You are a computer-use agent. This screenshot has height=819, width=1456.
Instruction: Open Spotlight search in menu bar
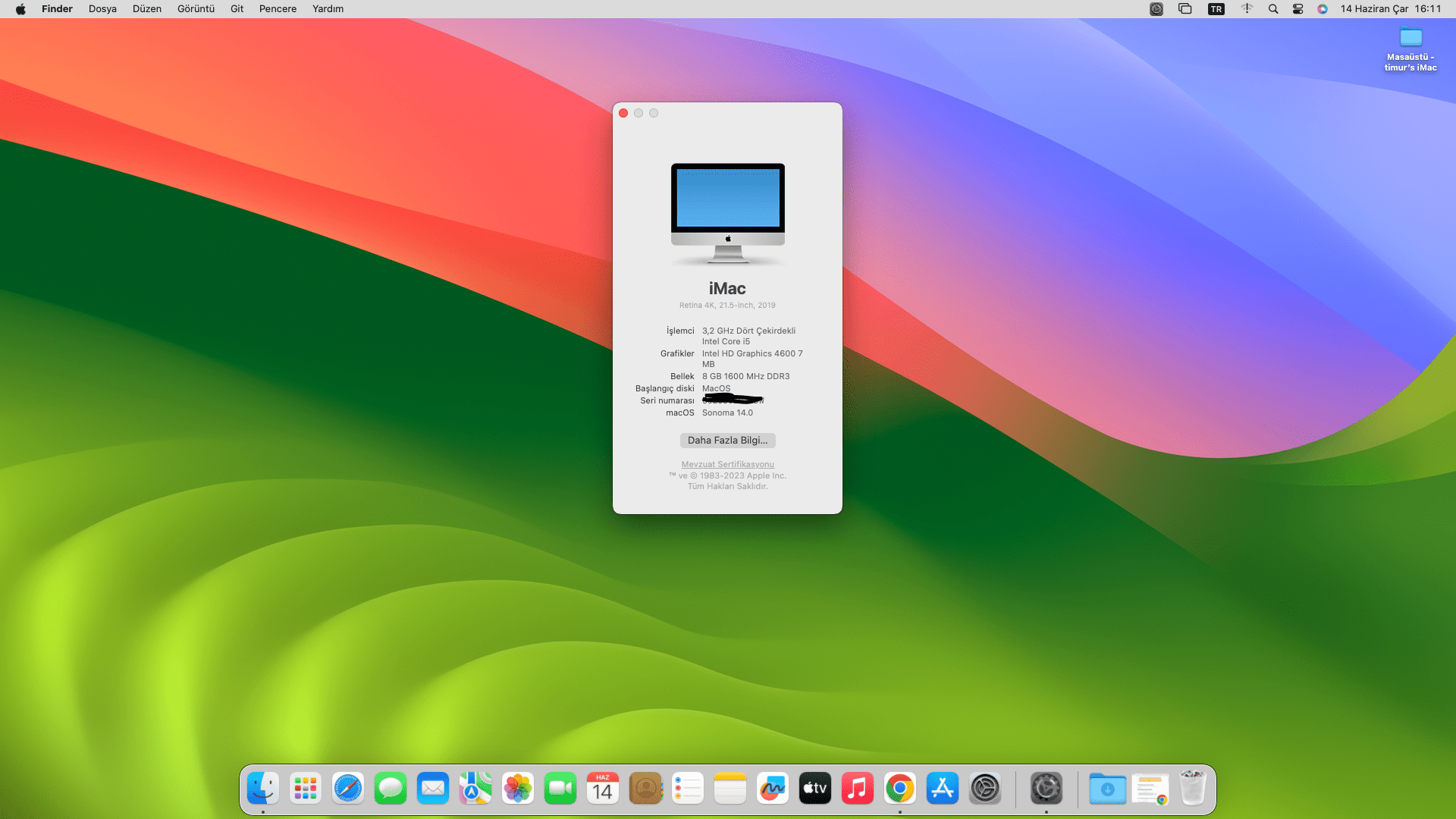pyautogui.click(x=1273, y=9)
